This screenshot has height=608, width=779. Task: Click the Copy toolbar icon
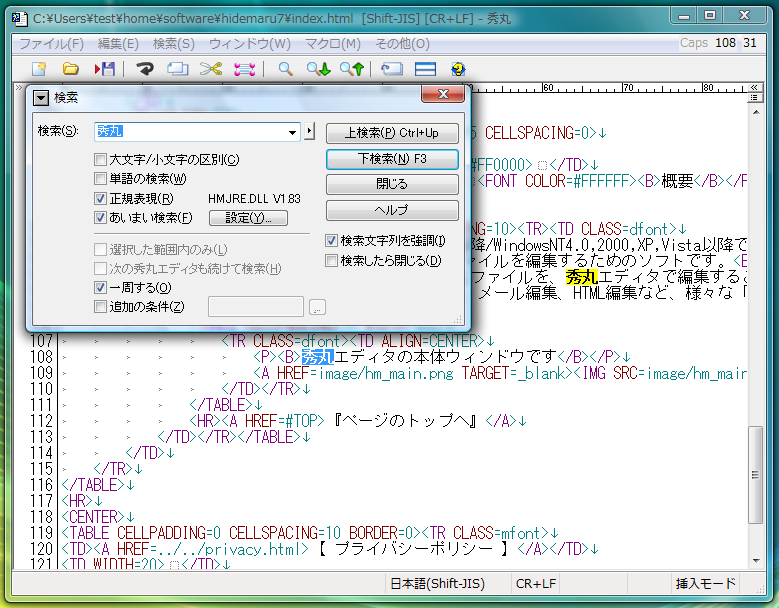click(177, 69)
